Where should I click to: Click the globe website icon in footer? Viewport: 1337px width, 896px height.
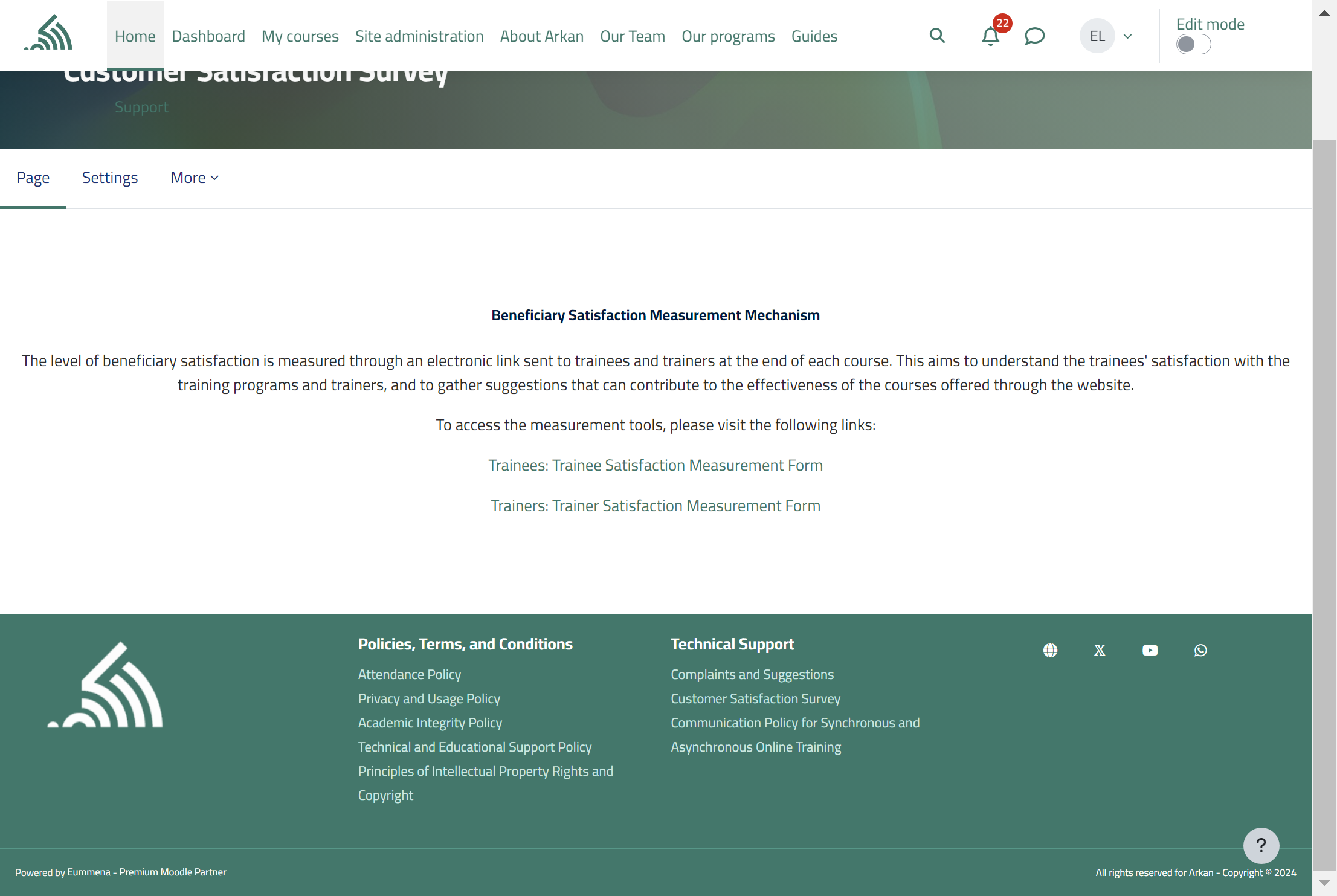1050,650
